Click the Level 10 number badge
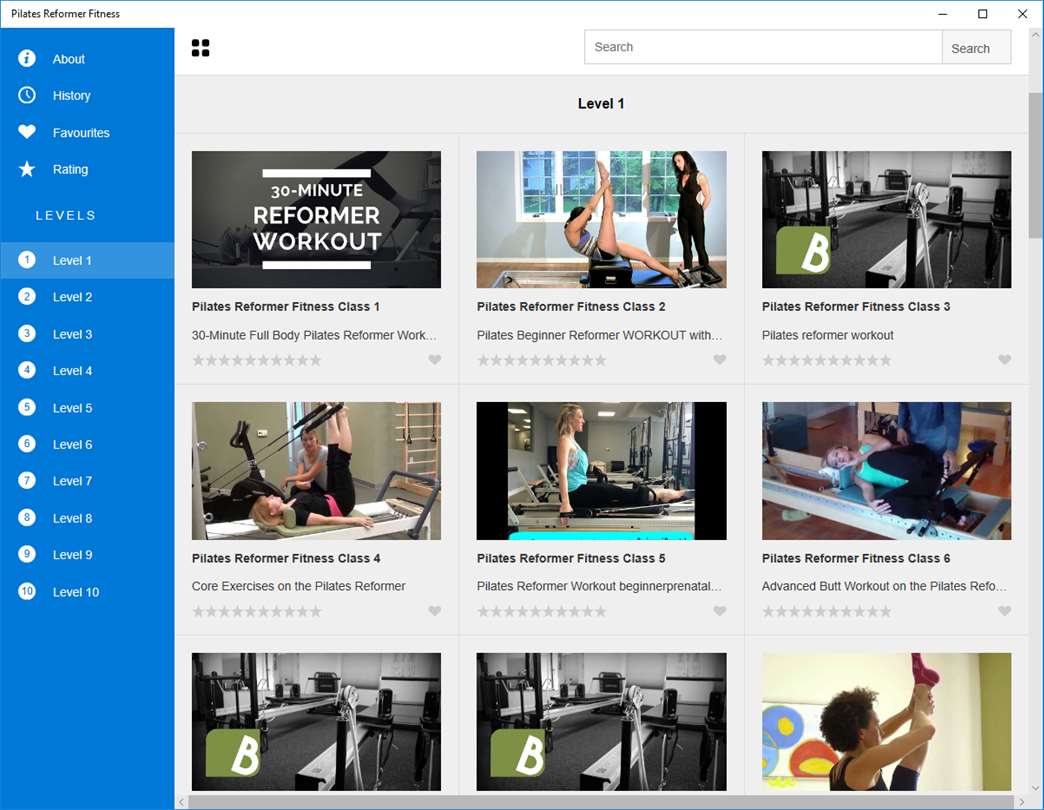This screenshot has width=1044, height=810. pyautogui.click(x=27, y=591)
